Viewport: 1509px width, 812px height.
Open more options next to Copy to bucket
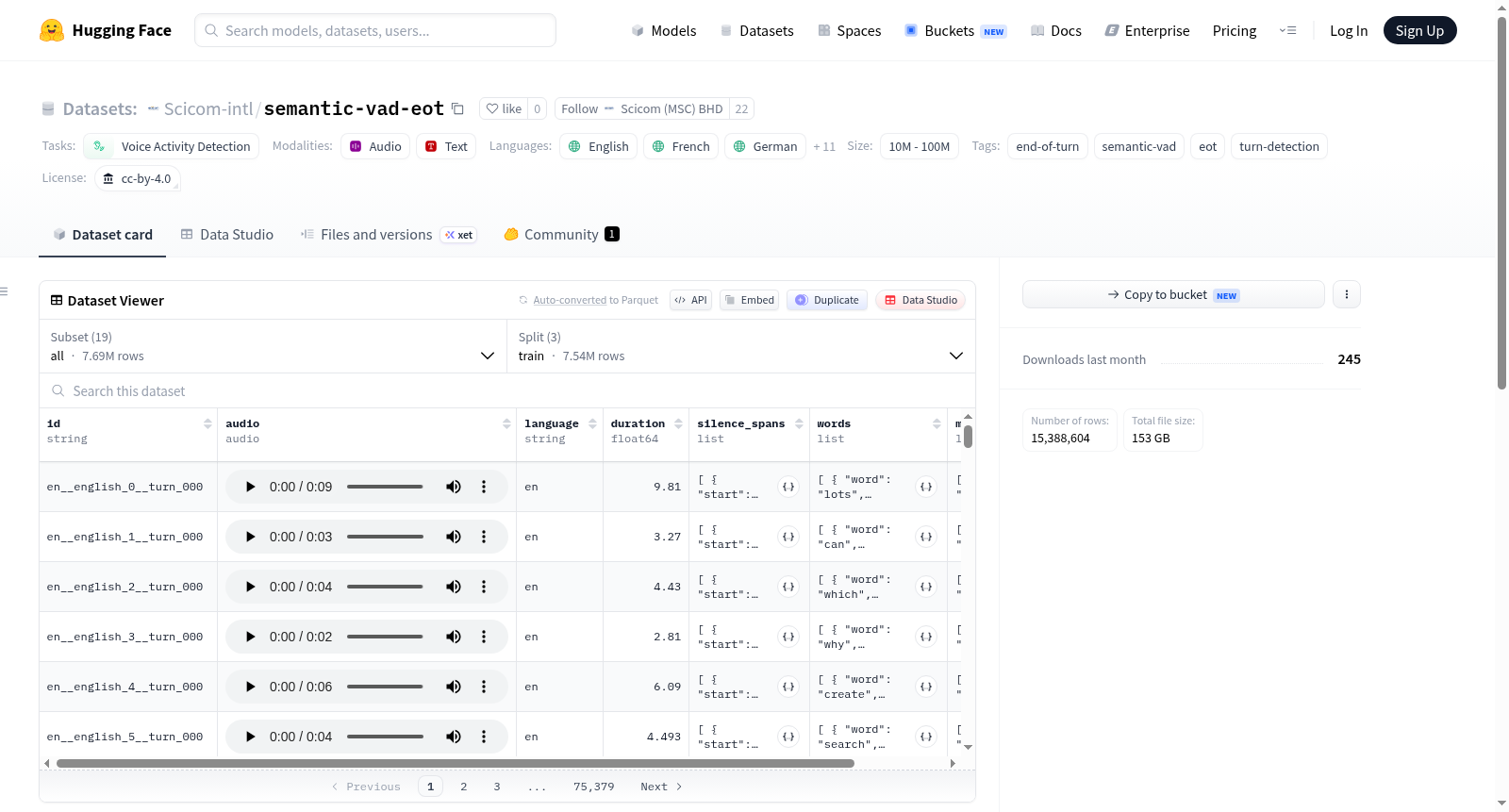(x=1347, y=294)
